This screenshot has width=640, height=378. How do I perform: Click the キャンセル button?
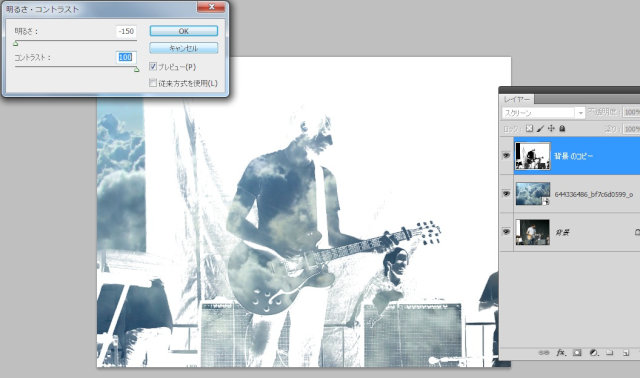[184, 48]
